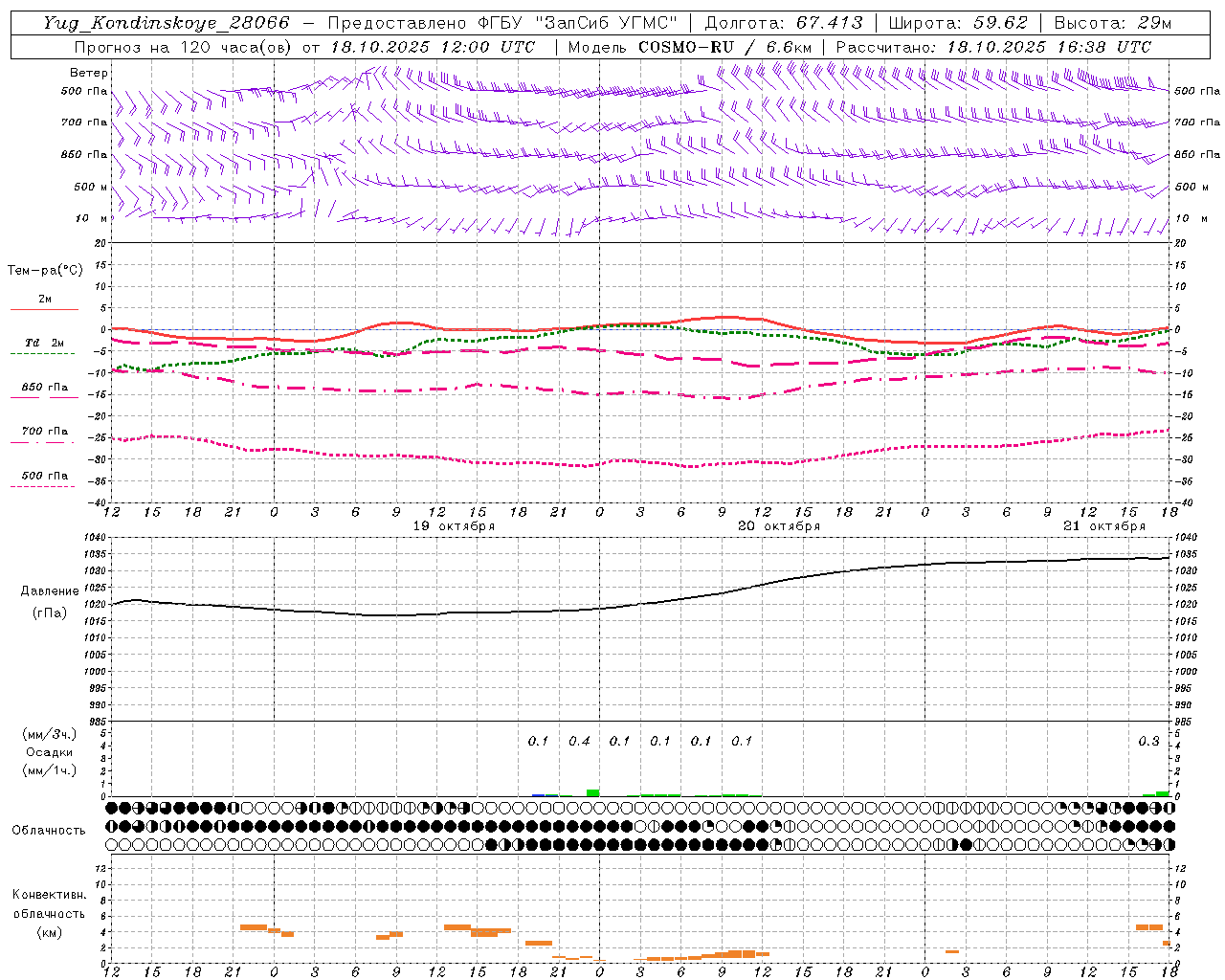Click the model name COSMO-RU / 6.6км
The height and width of the screenshot is (980, 1225).
pyautogui.click(x=724, y=47)
